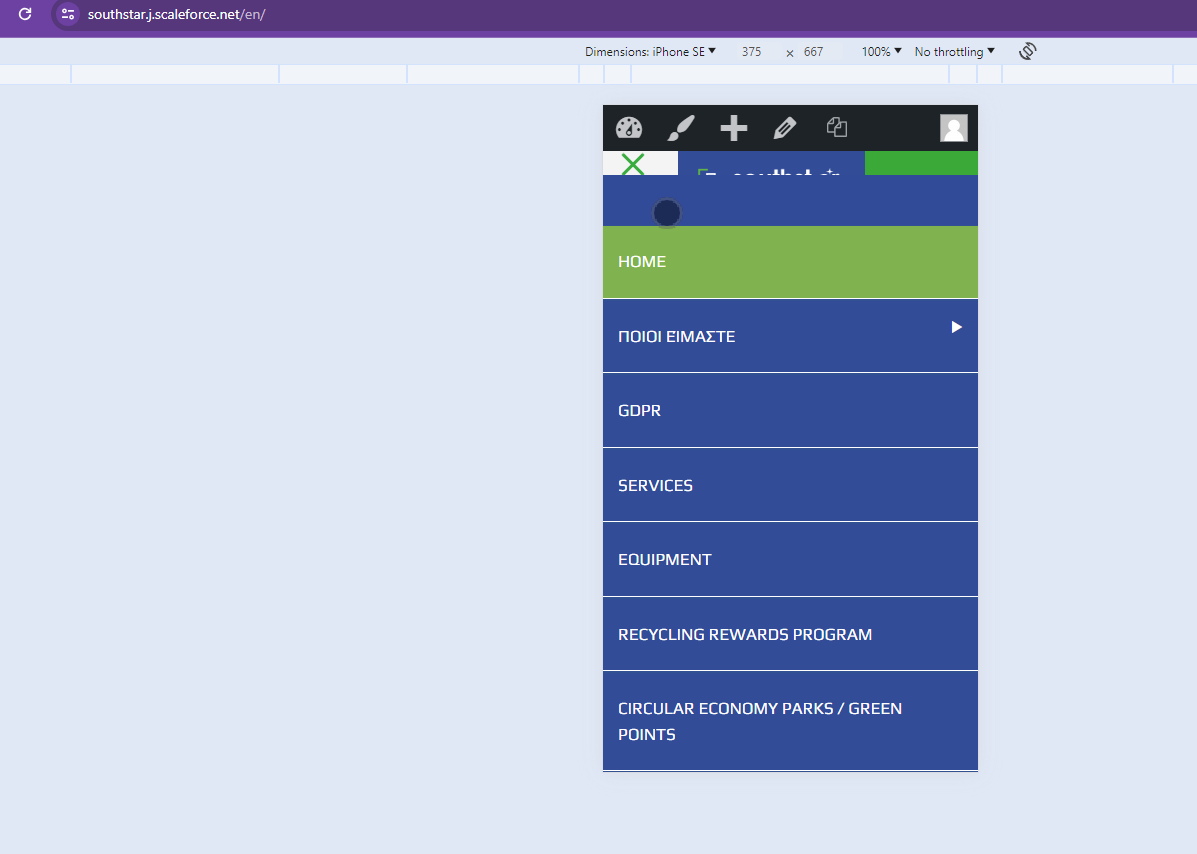Click the URL southstar.j.scaleforce.net address
The width and height of the screenshot is (1197, 854).
click(x=176, y=15)
